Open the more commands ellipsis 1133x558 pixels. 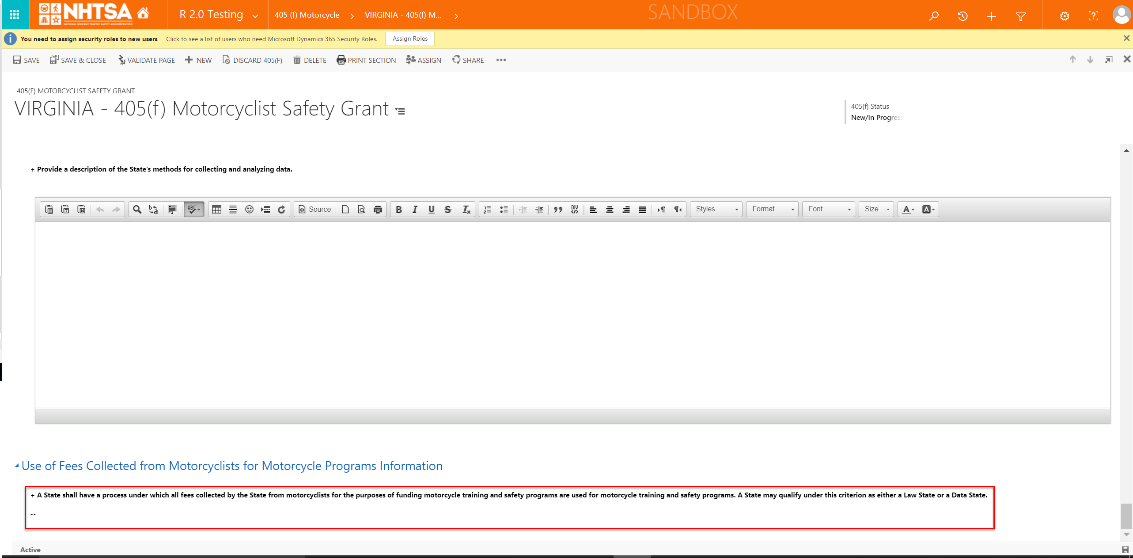[x=501, y=60]
